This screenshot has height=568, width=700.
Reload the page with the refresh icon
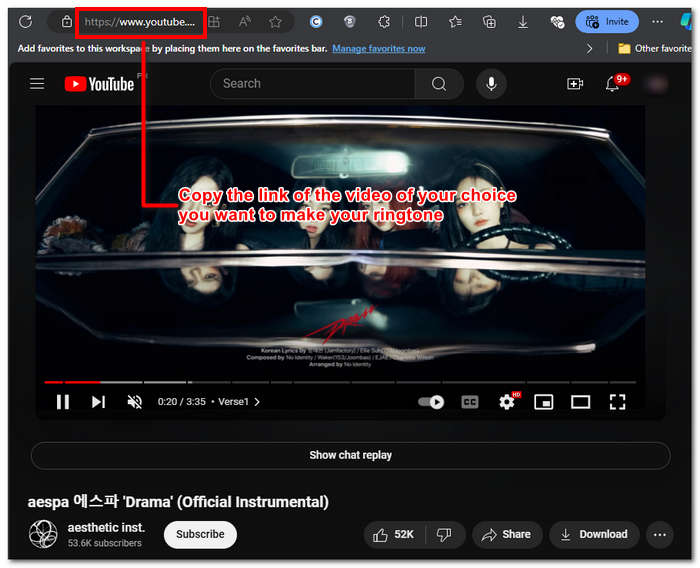point(25,21)
